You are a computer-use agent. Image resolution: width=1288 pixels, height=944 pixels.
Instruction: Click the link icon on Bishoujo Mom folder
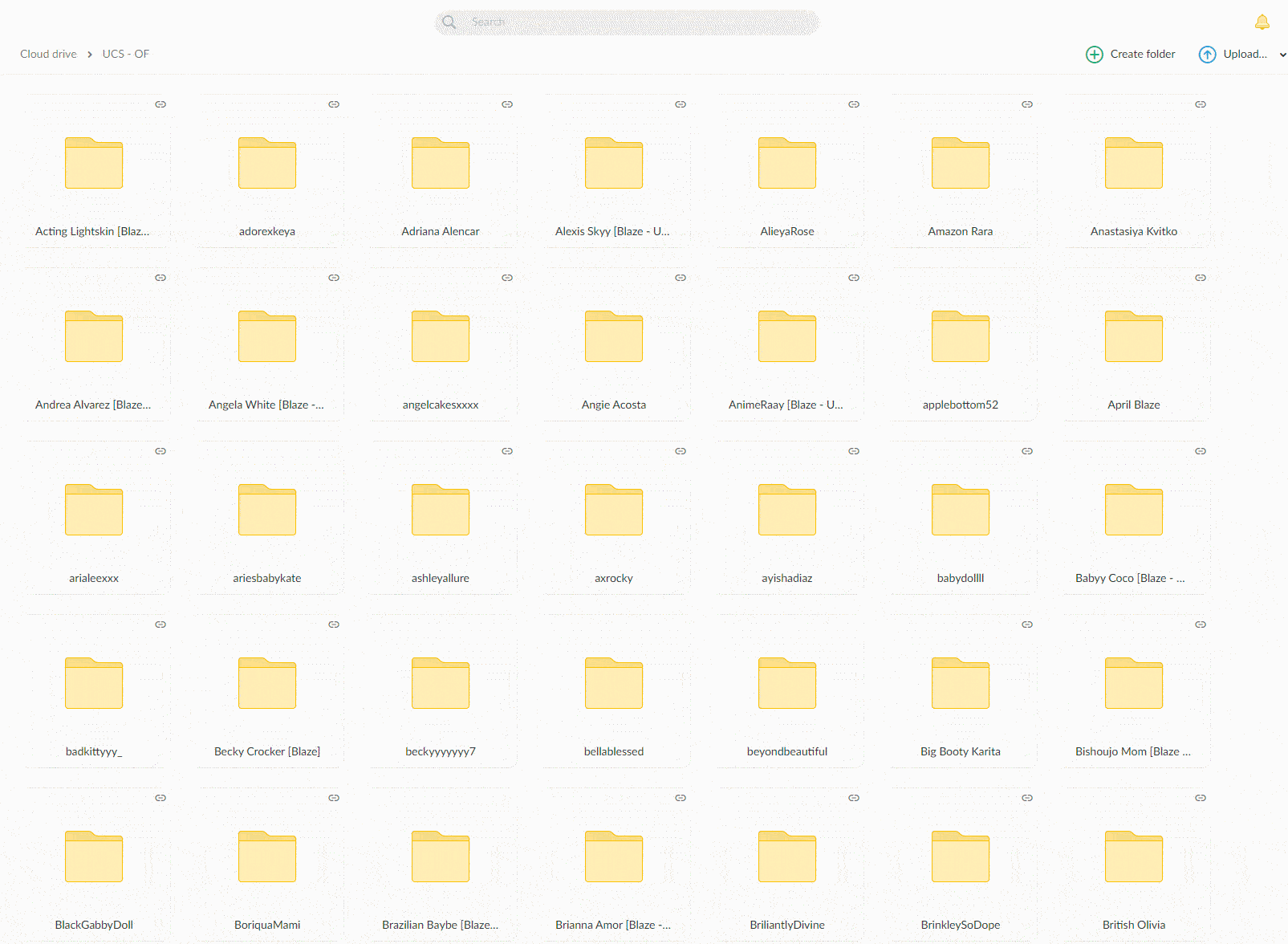click(x=1201, y=625)
